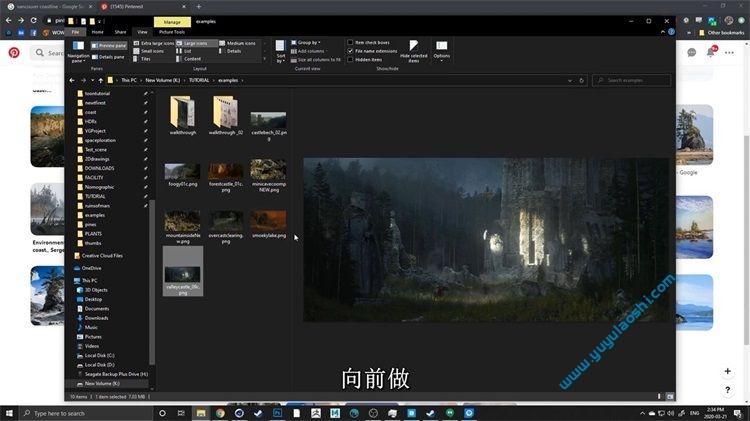The width and height of the screenshot is (750, 421).
Task: Choose Small icons layout
Action: tap(149, 51)
